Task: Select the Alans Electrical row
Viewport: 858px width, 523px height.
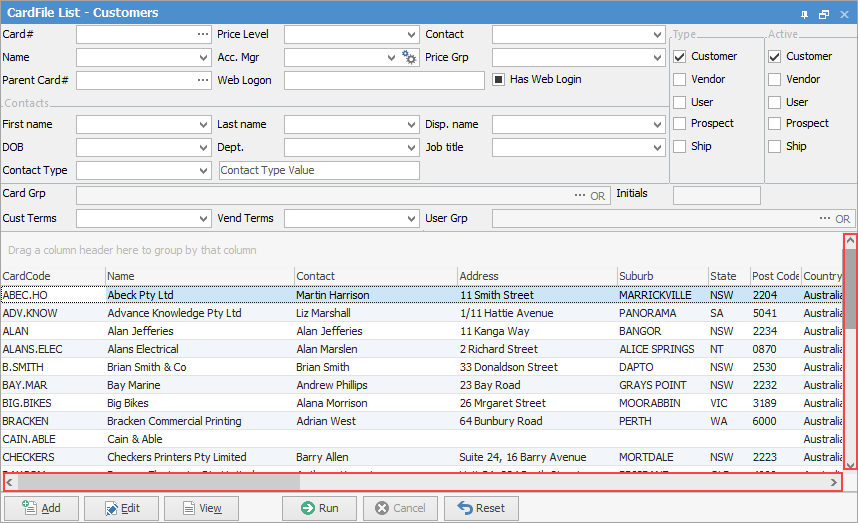Action: [143, 349]
